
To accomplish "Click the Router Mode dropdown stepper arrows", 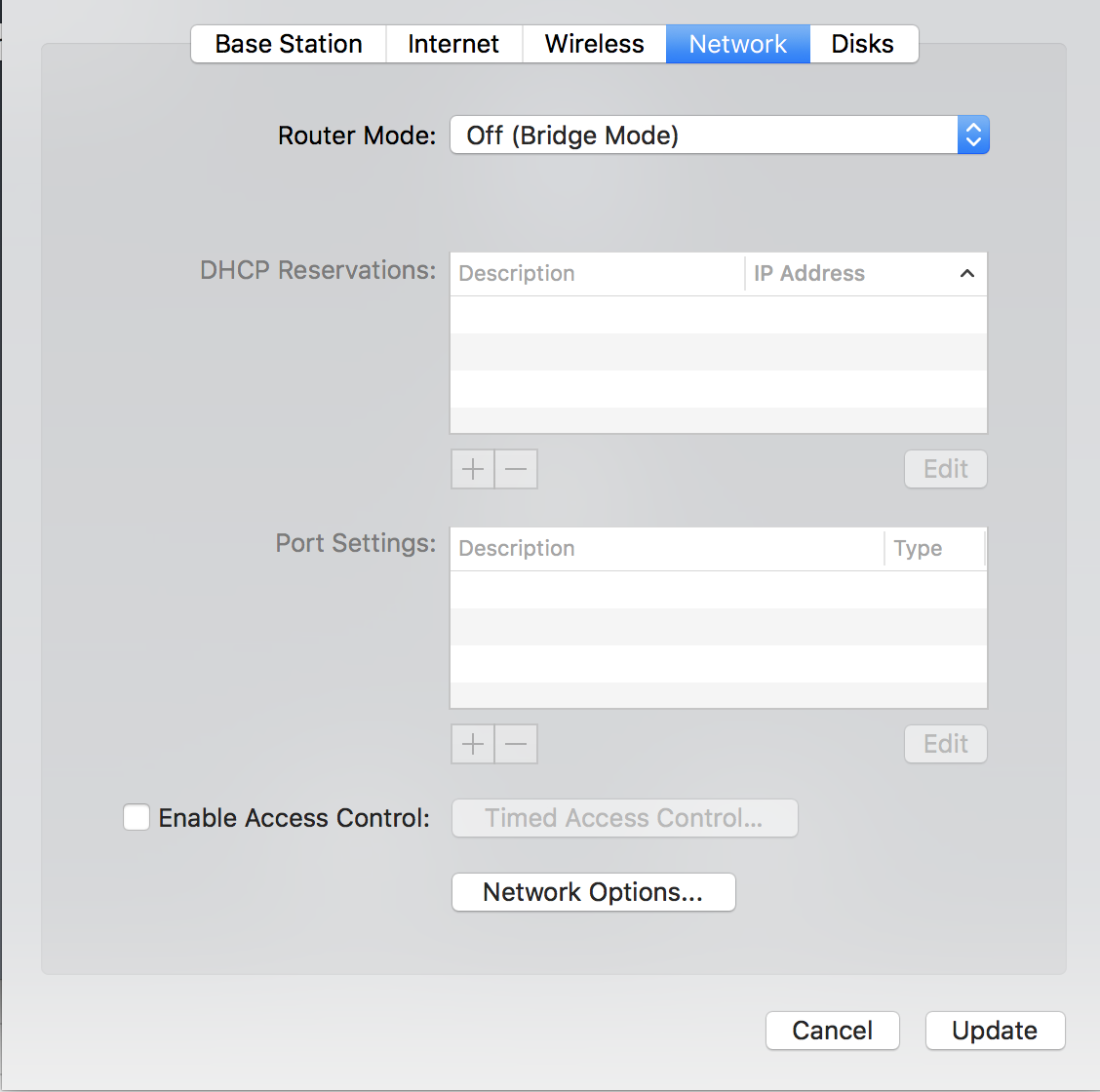I will coord(973,135).
